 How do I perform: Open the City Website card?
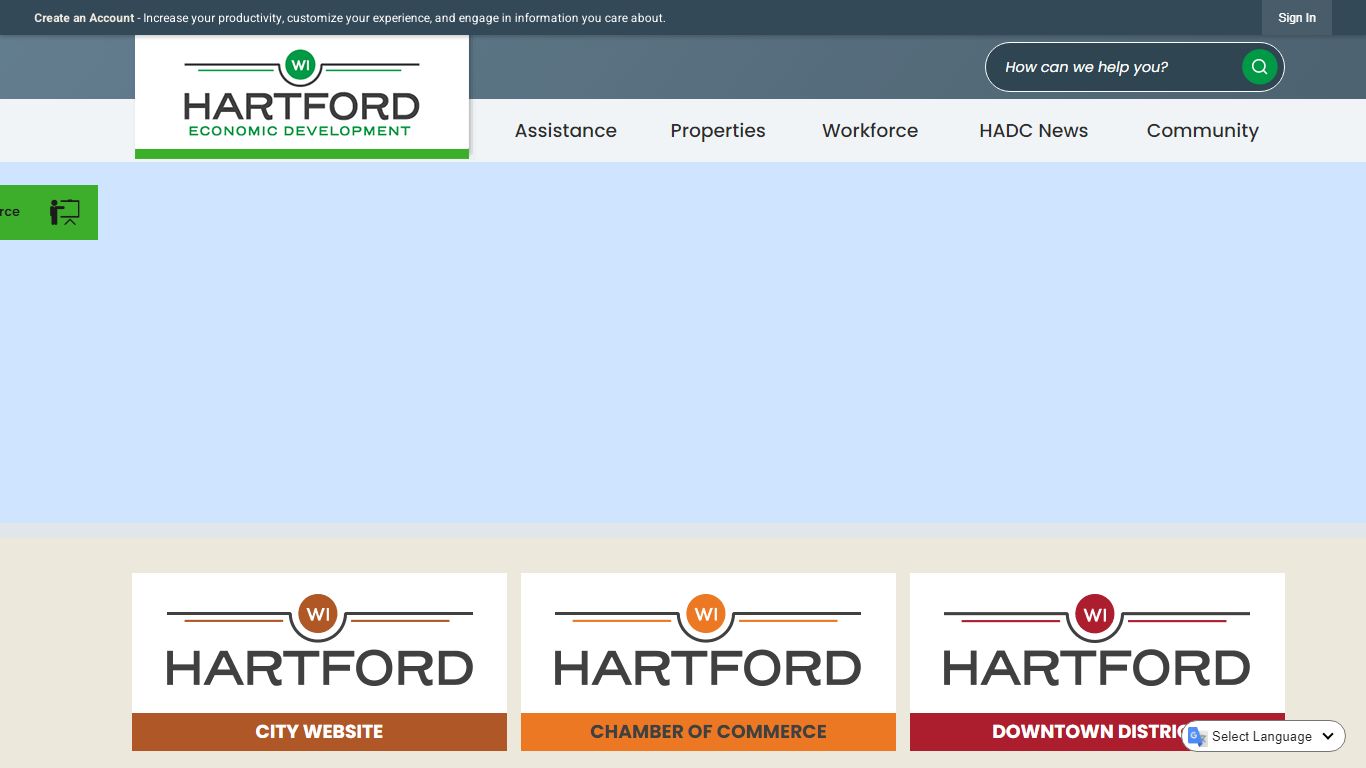[319, 662]
